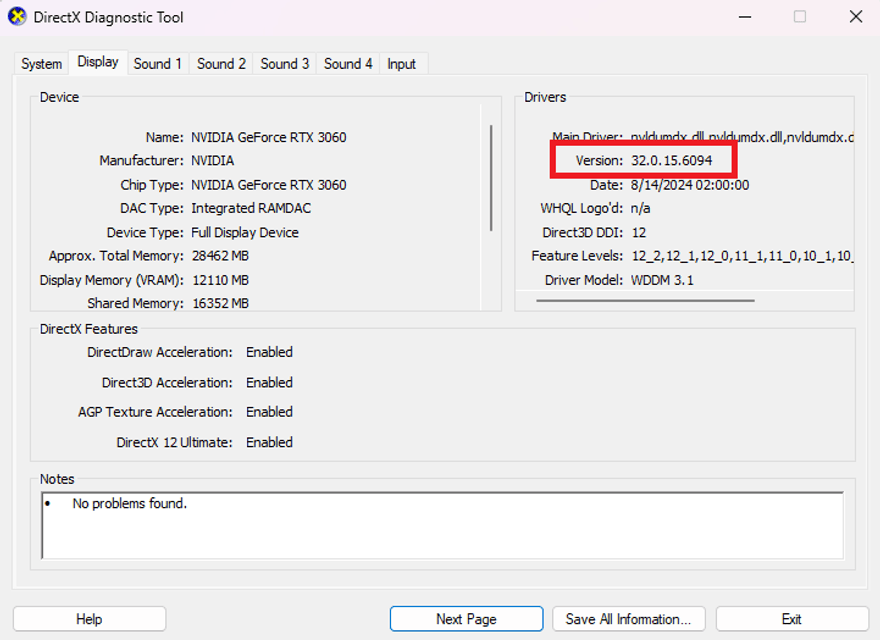Click the Next Page button
Image resolution: width=880 pixels, height=640 pixels.
point(465,618)
